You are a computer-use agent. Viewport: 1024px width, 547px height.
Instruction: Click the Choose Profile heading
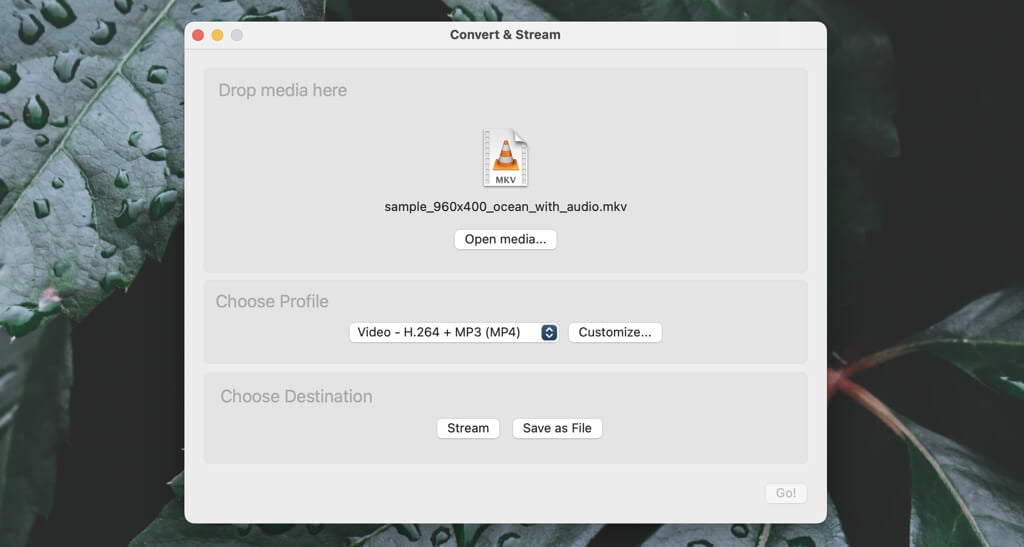pyautogui.click(x=272, y=302)
